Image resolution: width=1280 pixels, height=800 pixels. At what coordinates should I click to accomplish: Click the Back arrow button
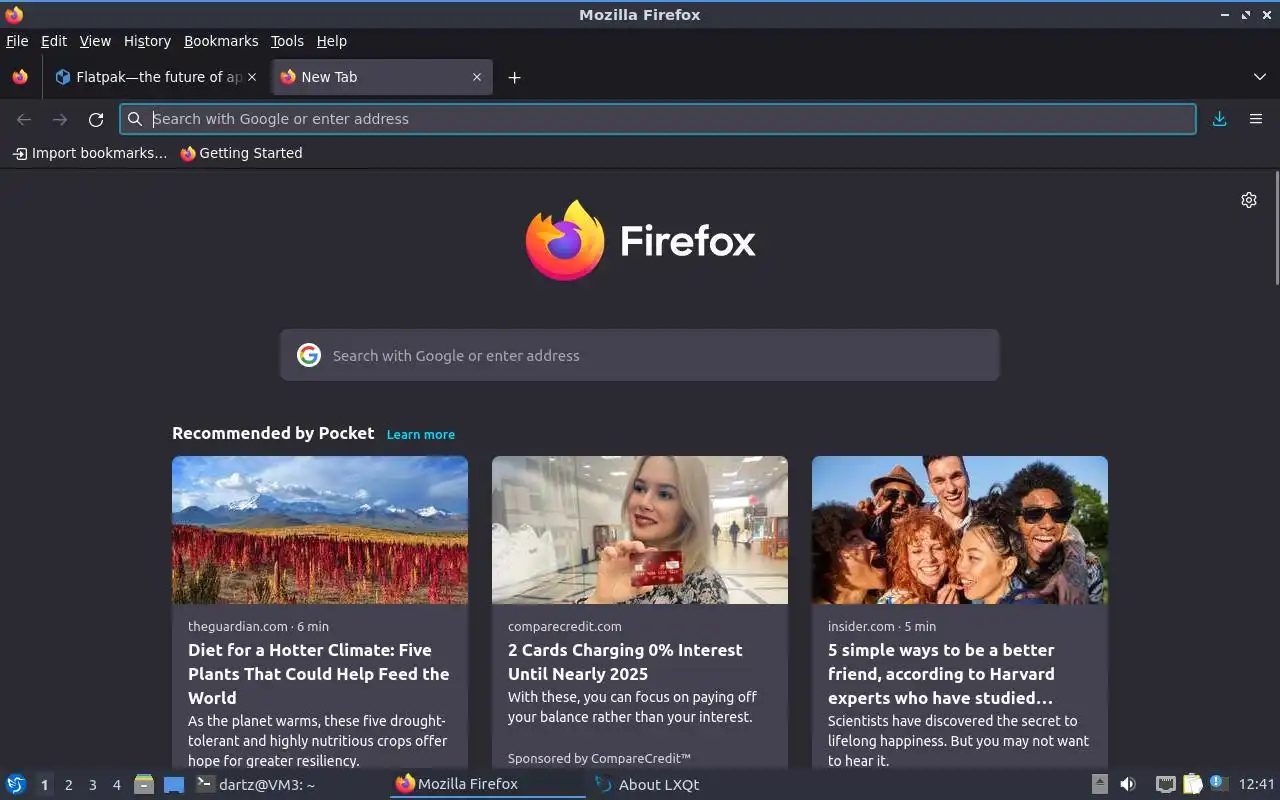[24, 119]
